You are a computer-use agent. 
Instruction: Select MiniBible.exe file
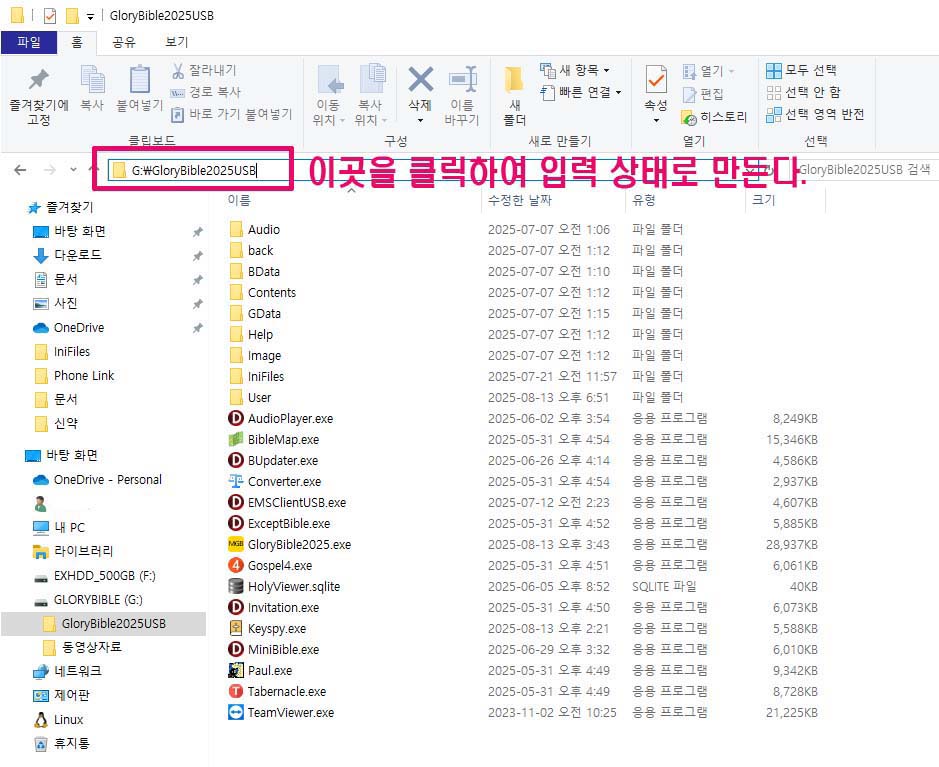click(283, 650)
